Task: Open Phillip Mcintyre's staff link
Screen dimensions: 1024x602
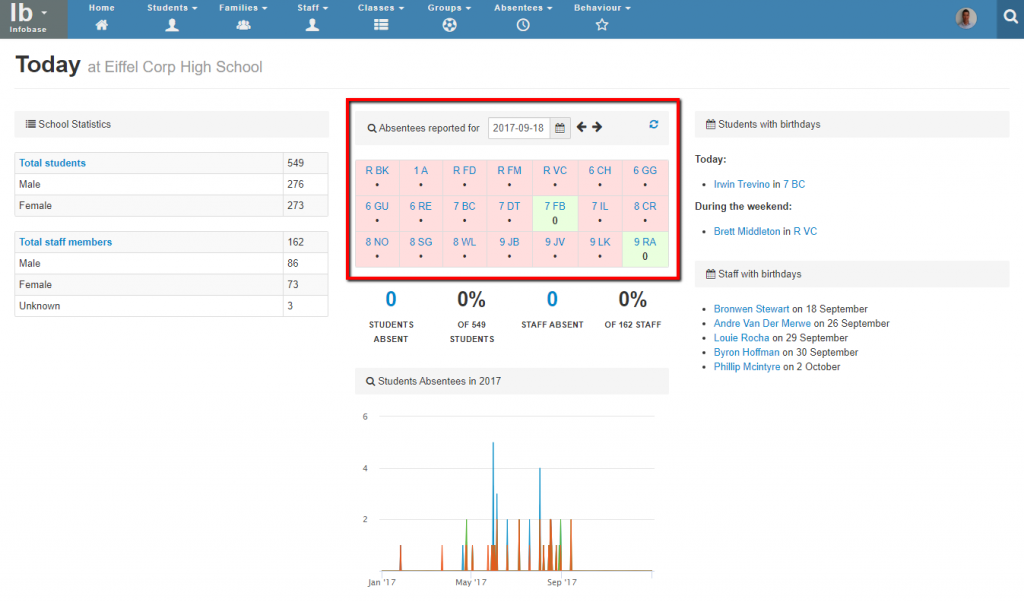Action: click(x=747, y=366)
